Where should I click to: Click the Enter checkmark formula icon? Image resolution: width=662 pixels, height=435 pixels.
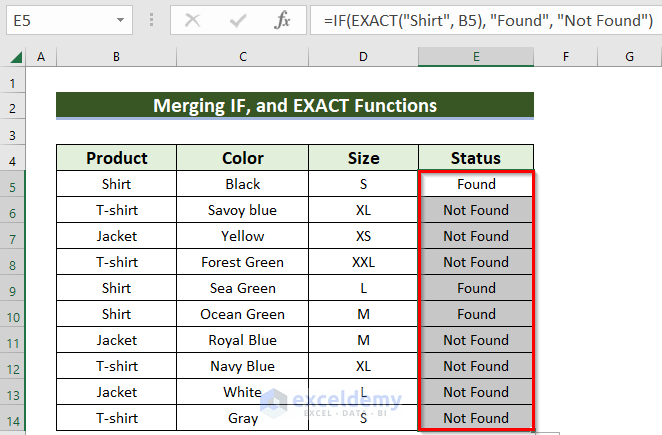[238, 19]
